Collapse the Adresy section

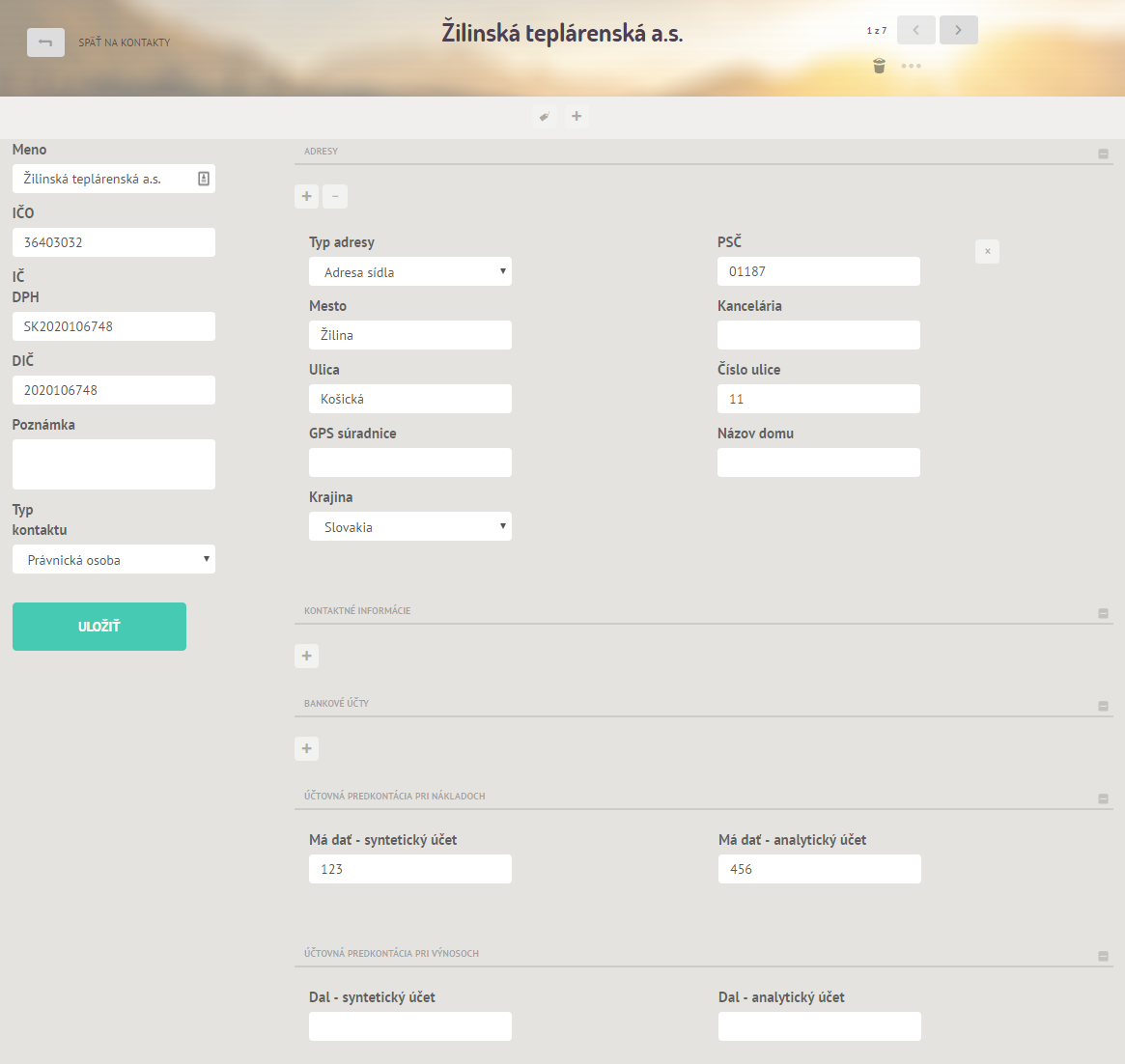[1104, 154]
